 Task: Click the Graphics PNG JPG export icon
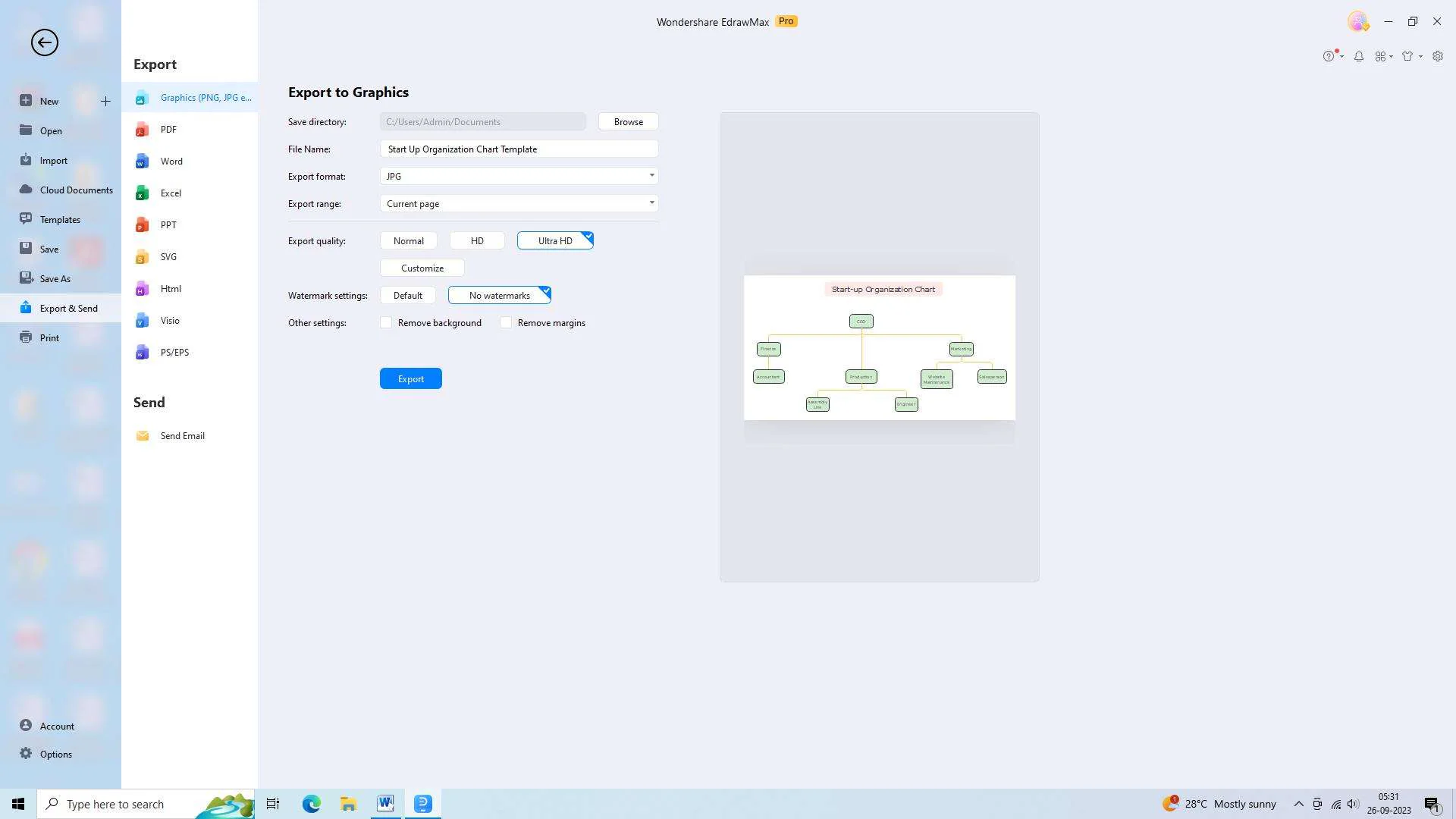tap(141, 98)
